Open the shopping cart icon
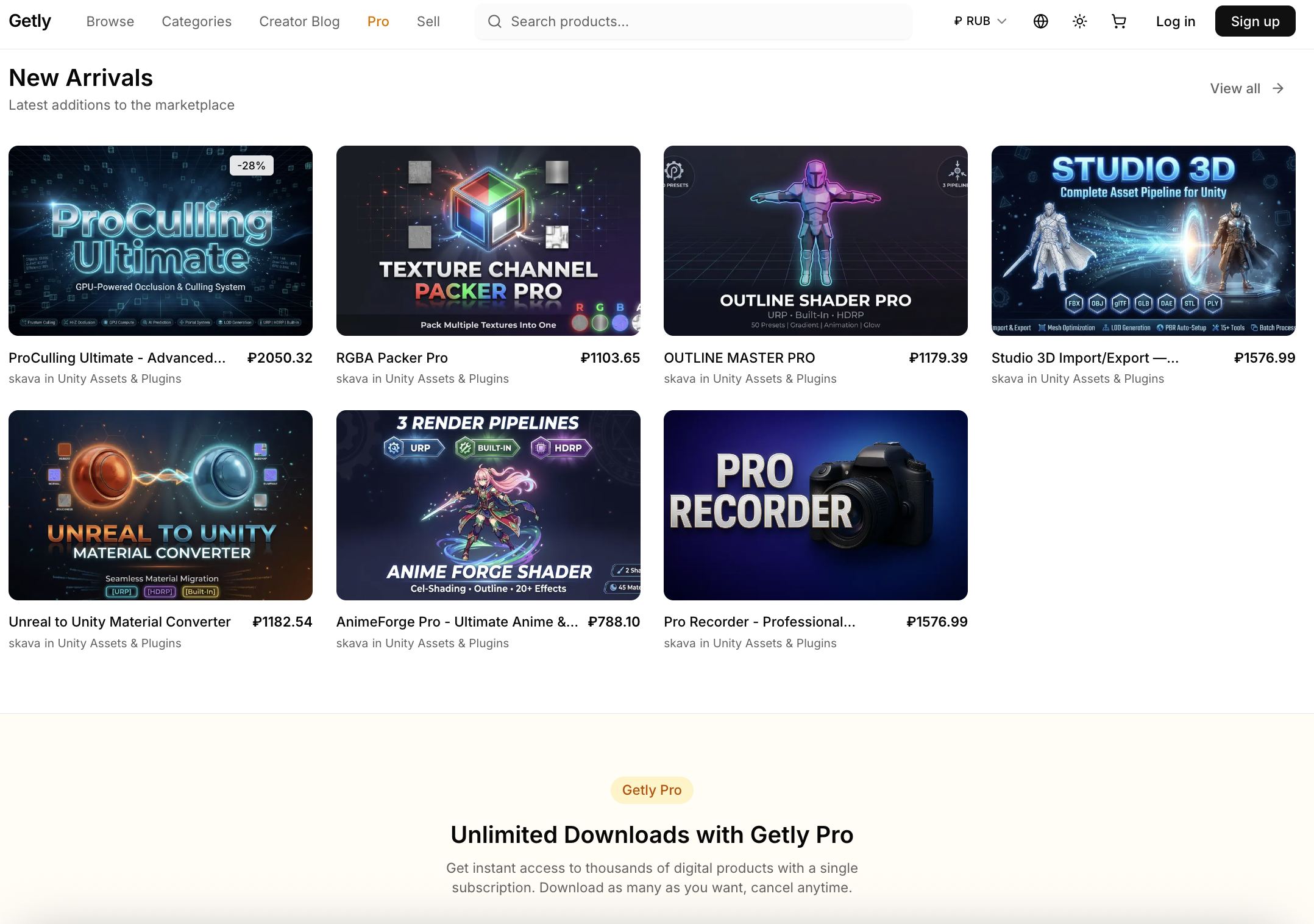1314x924 pixels. [x=1118, y=21]
